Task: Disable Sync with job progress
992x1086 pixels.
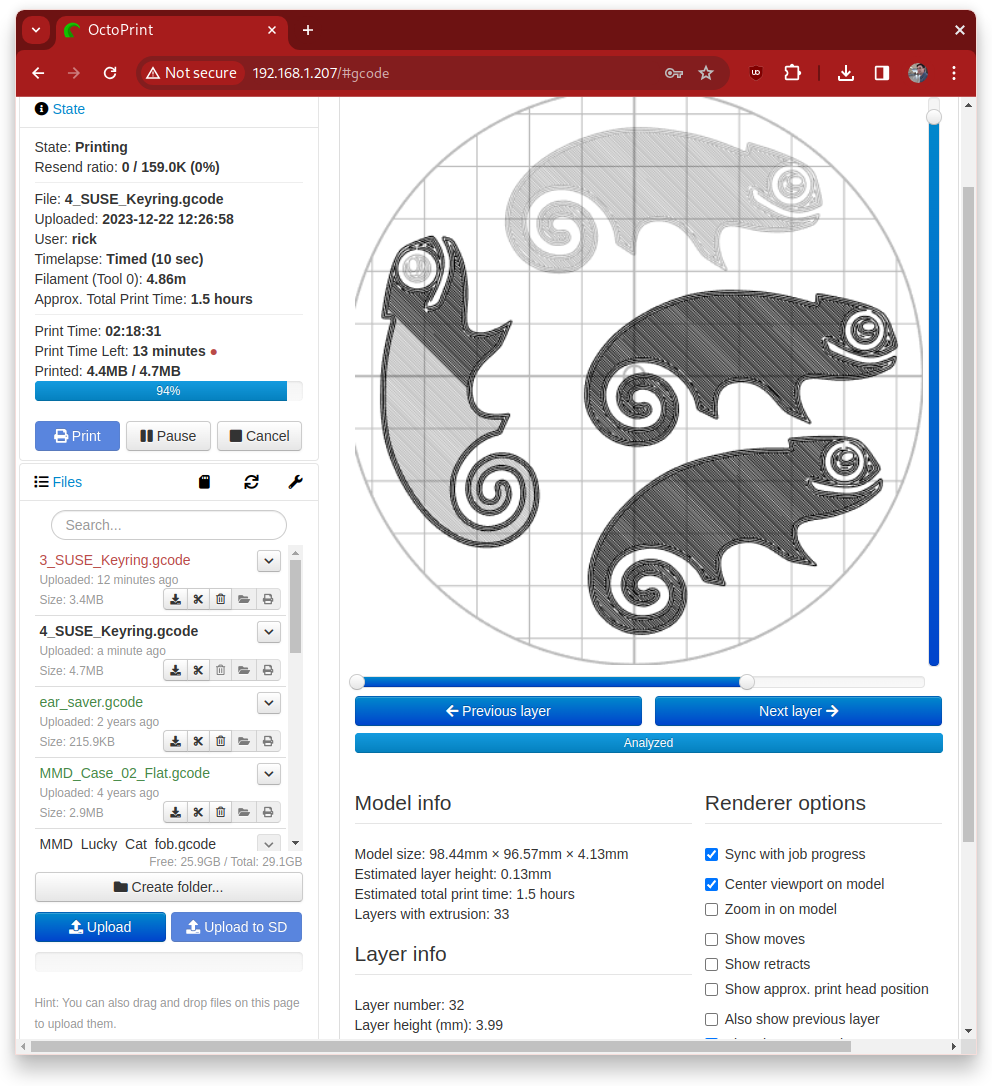Action: [711, 854]
